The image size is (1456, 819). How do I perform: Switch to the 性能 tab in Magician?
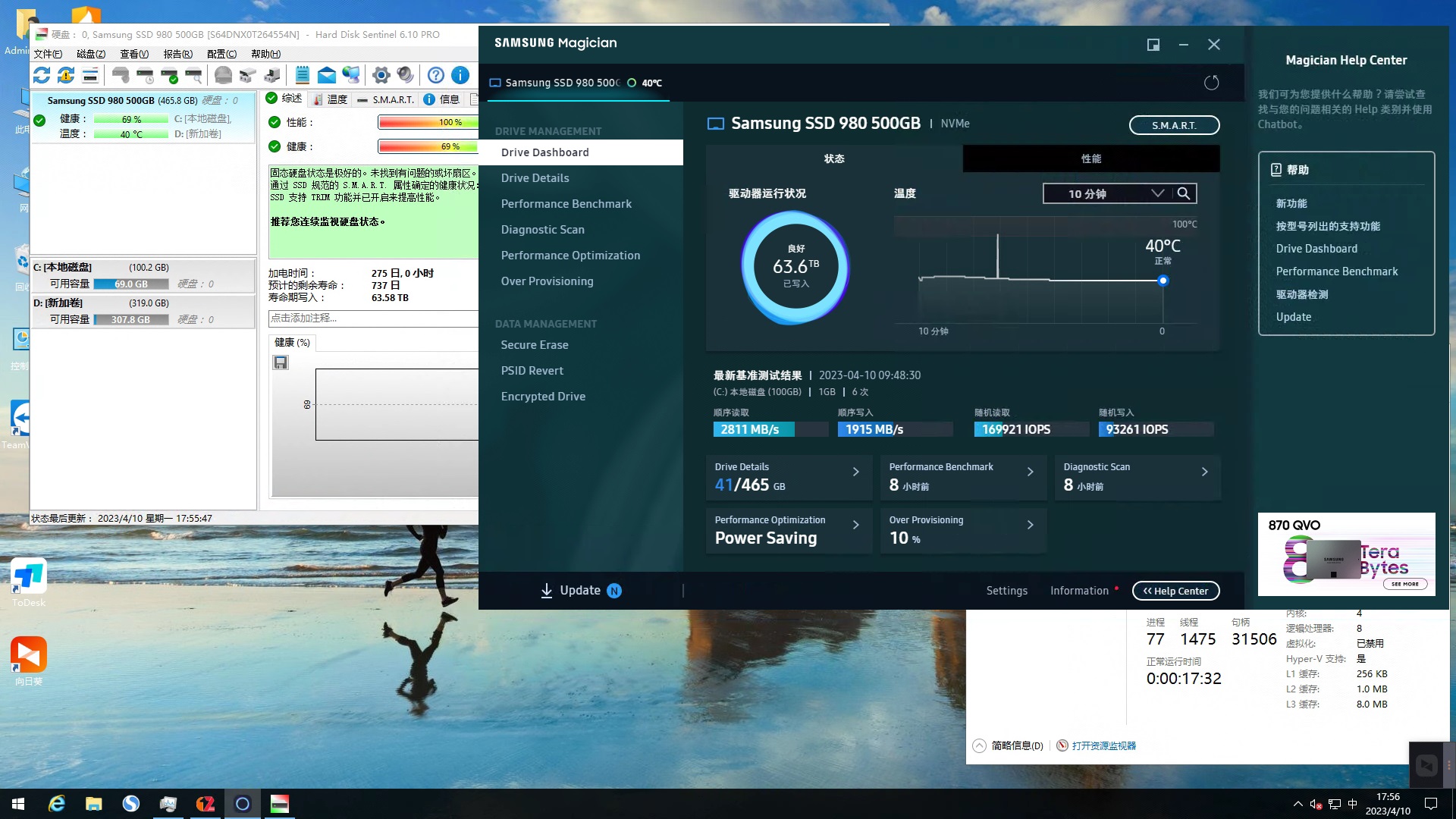1090,158
